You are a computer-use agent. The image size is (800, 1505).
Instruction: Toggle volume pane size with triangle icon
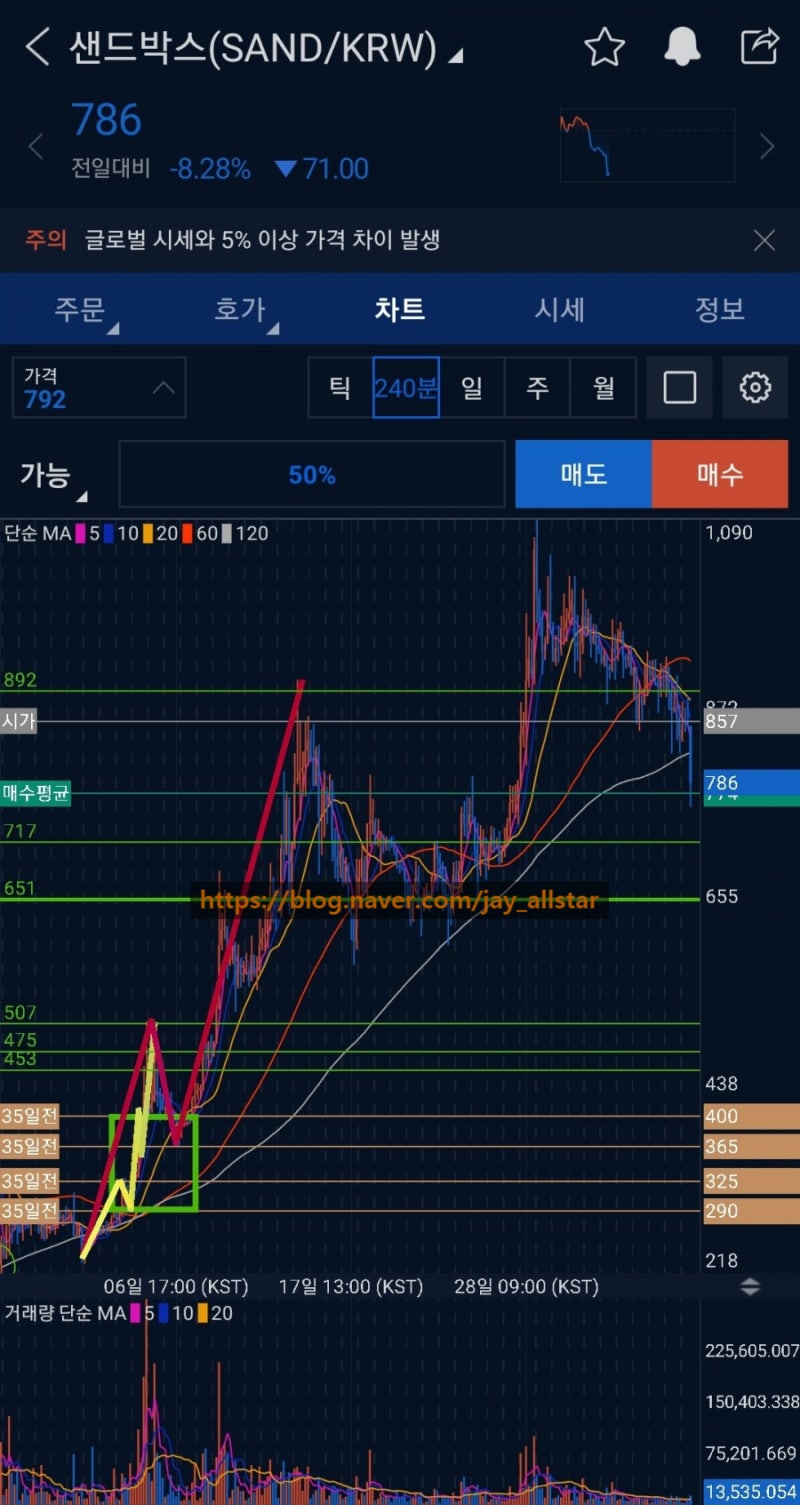pos(750,1286)
